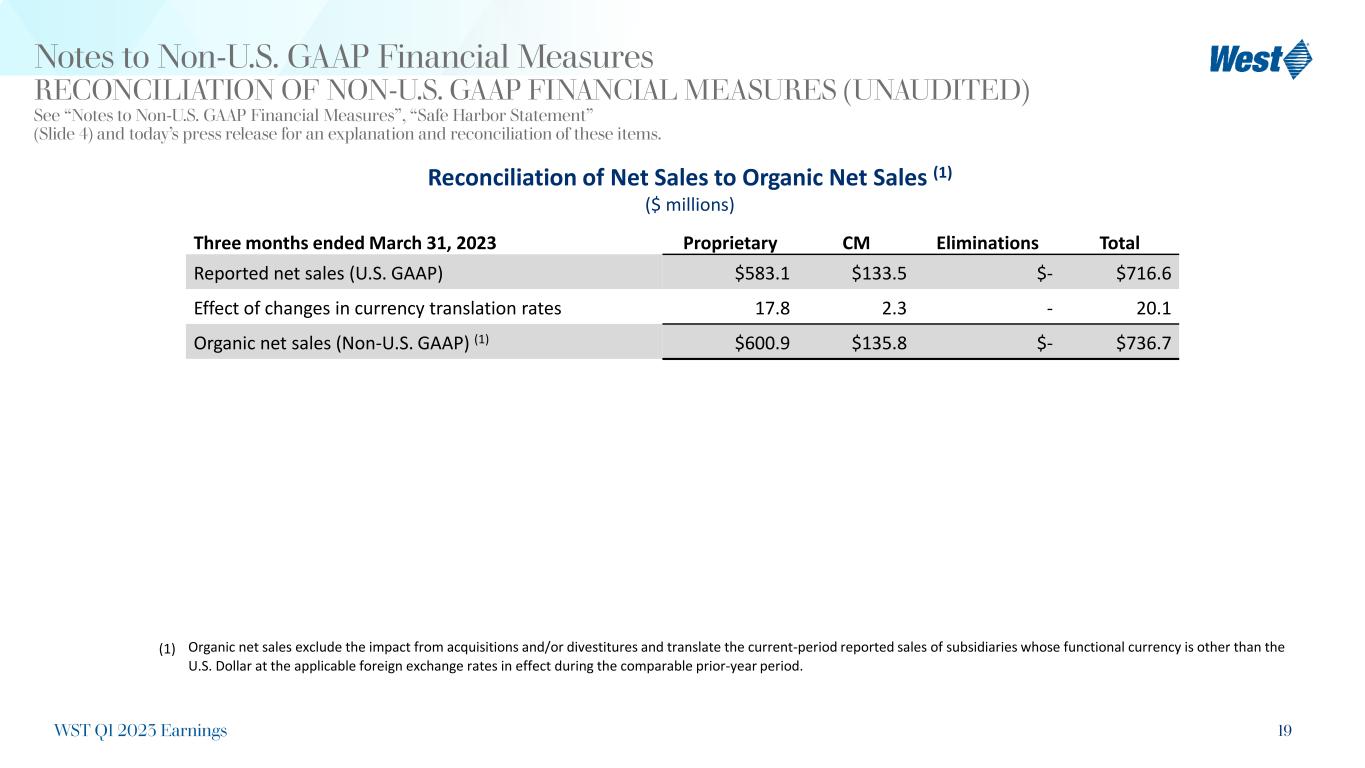The image size is (1365, 768).
Task: Click the $583.1 Proprietary reported sales cell
Action: [x=762, y=273]
